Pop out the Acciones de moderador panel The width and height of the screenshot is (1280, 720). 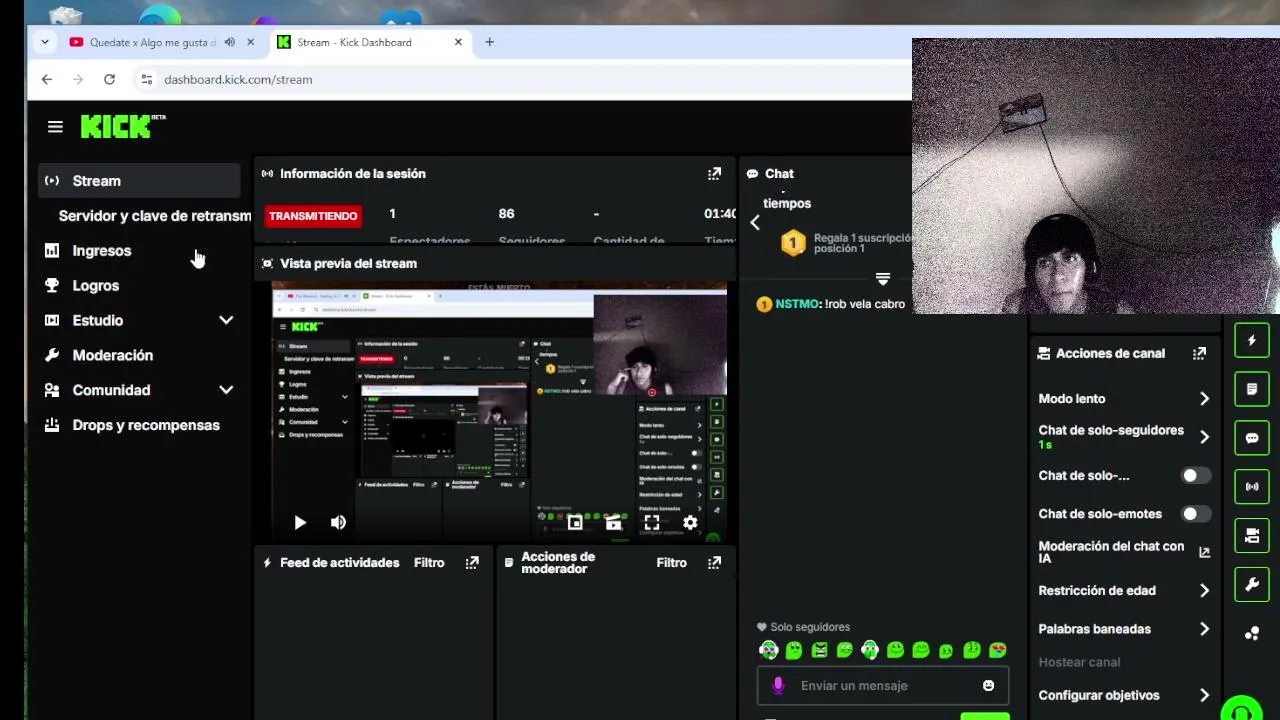(x=714, y=563)
